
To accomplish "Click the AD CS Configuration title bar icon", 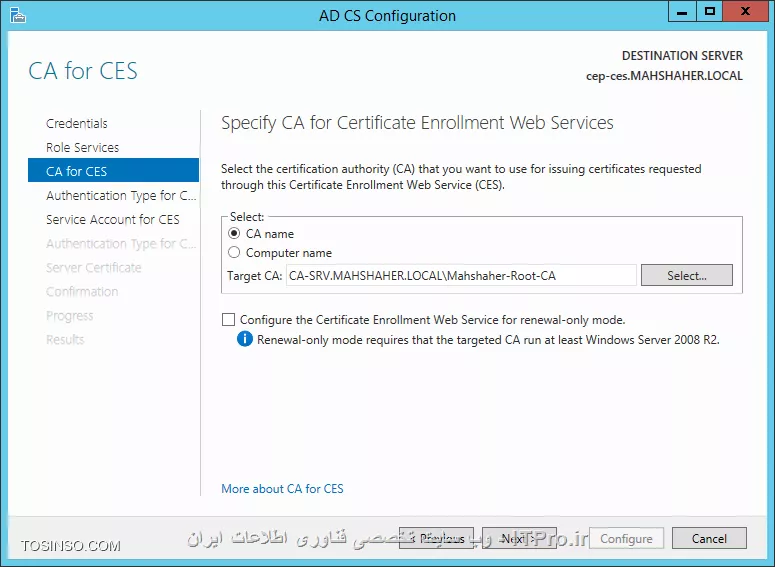I will coord(17,15).
